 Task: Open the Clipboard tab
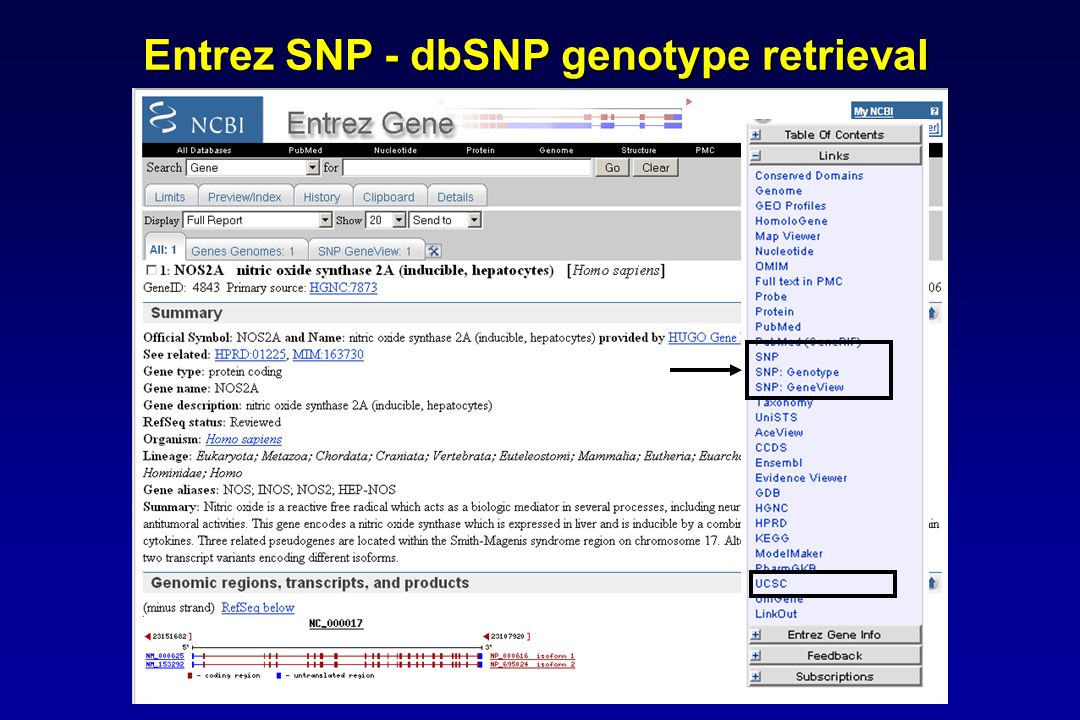388,197
